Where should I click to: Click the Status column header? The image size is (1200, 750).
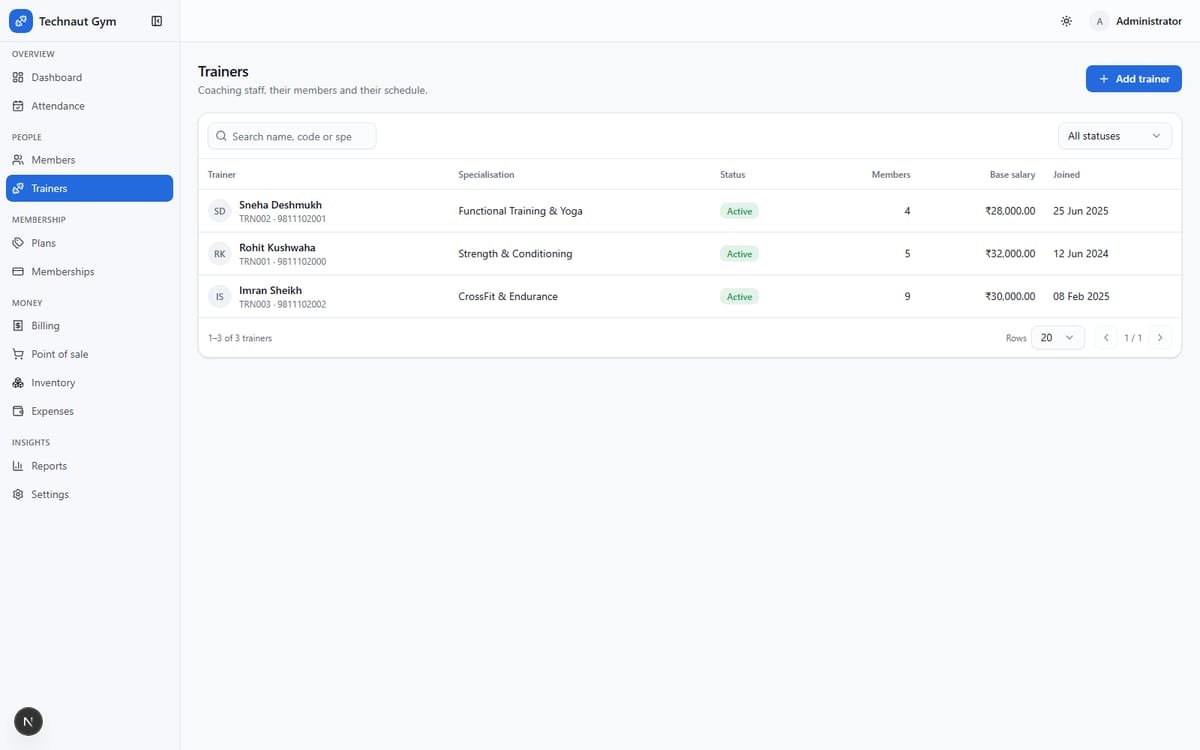732,175
